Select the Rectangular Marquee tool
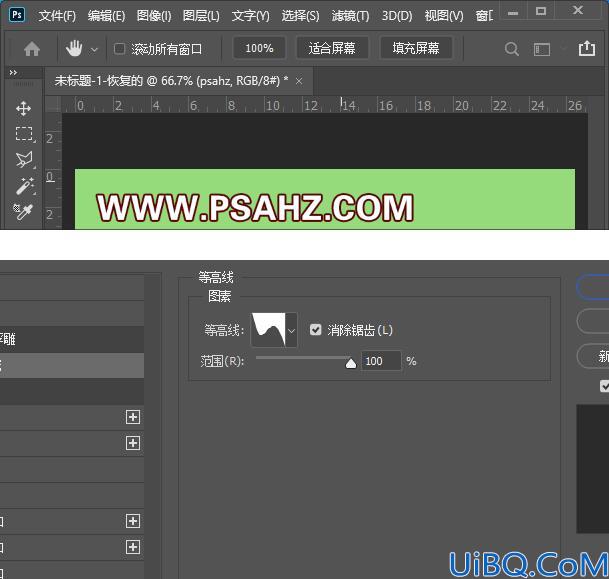Image resolution: width=609 pixels, height=579 pixels. (24, 134)
